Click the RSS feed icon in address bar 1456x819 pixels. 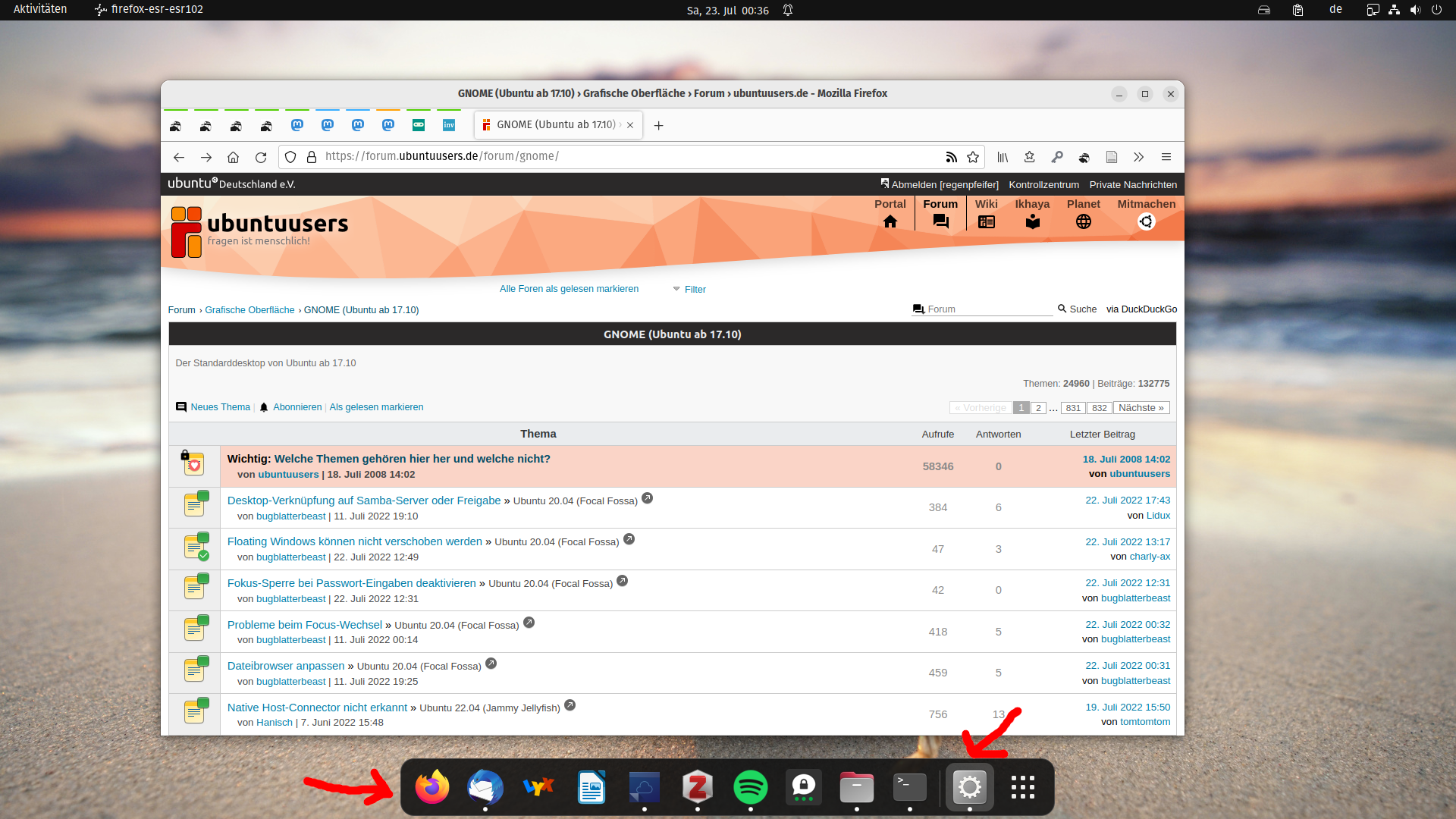951,157
